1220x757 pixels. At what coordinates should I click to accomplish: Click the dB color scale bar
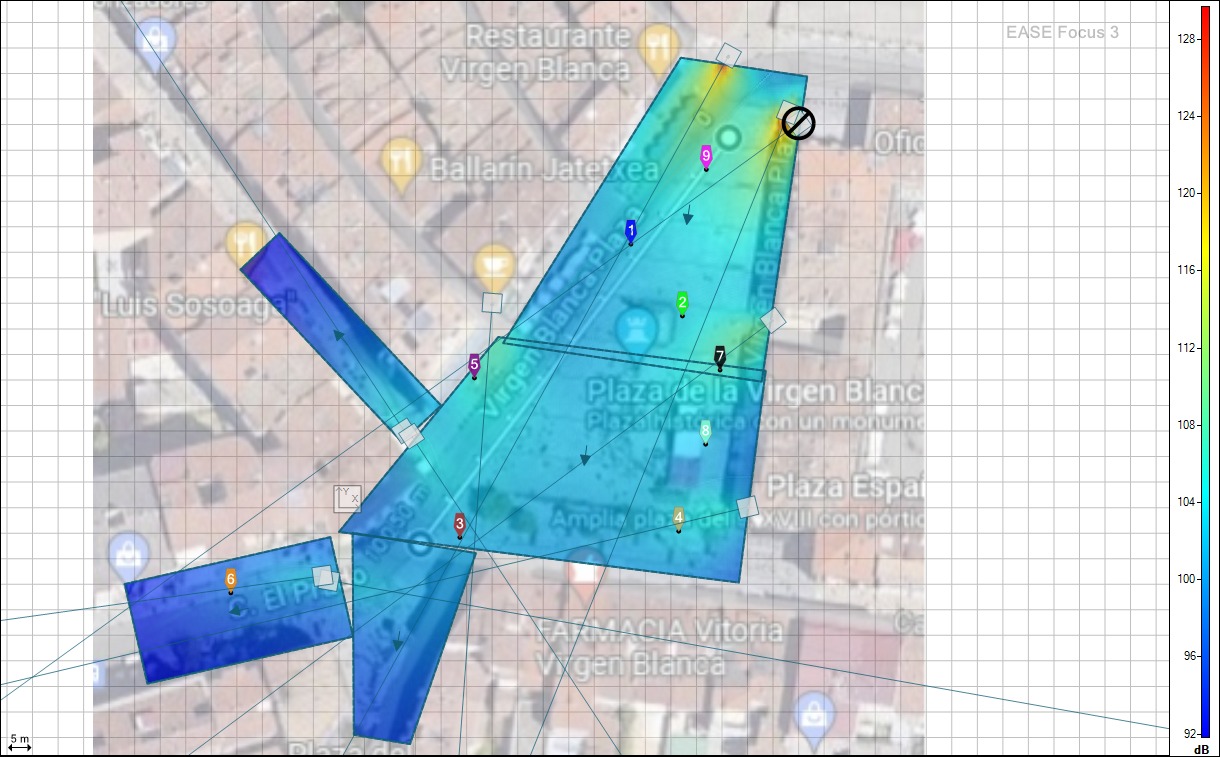pyautogui.click(x=1205, y=370)
